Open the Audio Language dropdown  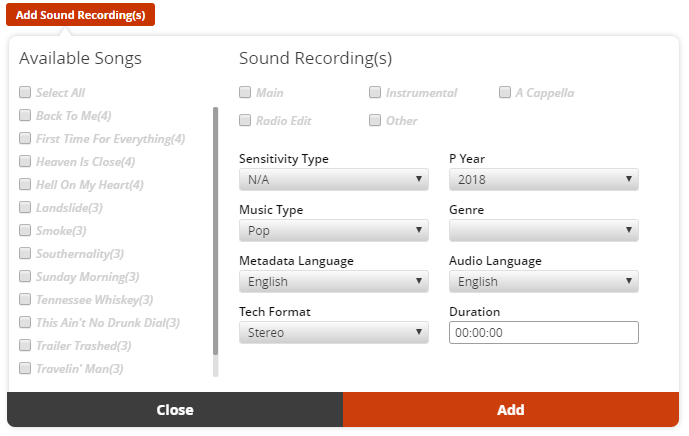click(x=544, y=282)
